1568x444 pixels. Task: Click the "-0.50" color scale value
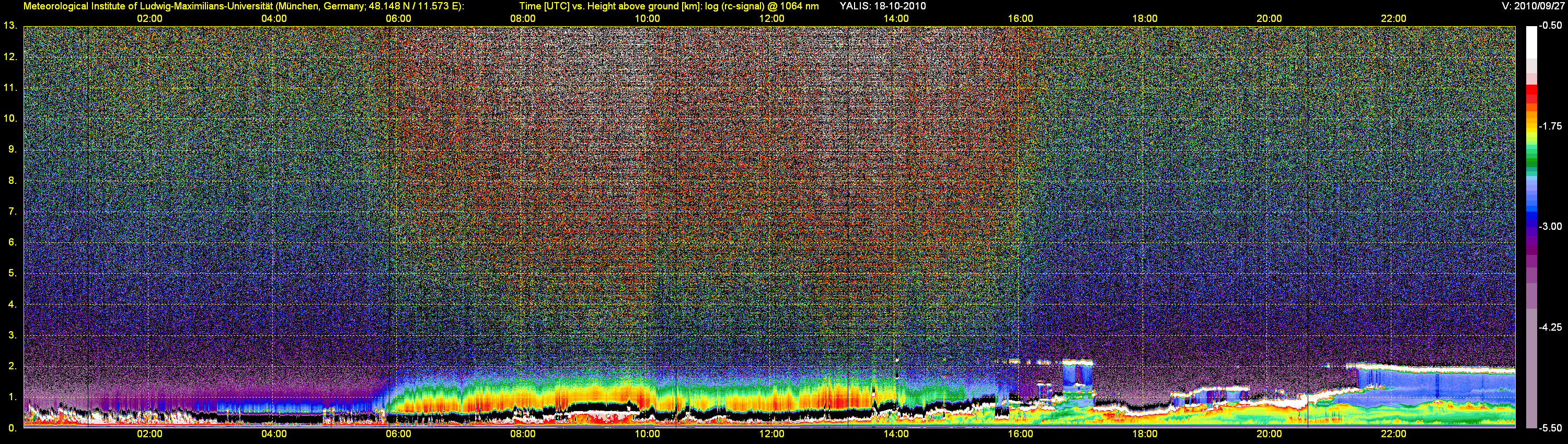click(x=1550, y=26)
